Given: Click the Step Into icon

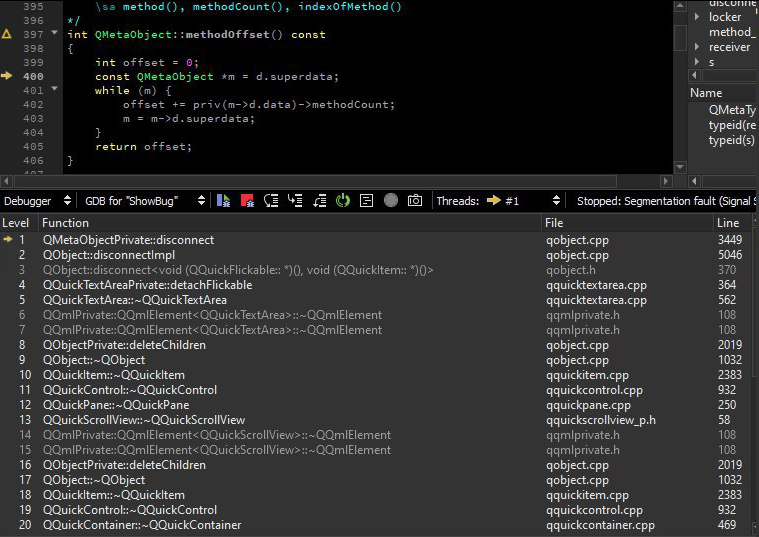Looking at the screenshot, I should coord(295,201).
